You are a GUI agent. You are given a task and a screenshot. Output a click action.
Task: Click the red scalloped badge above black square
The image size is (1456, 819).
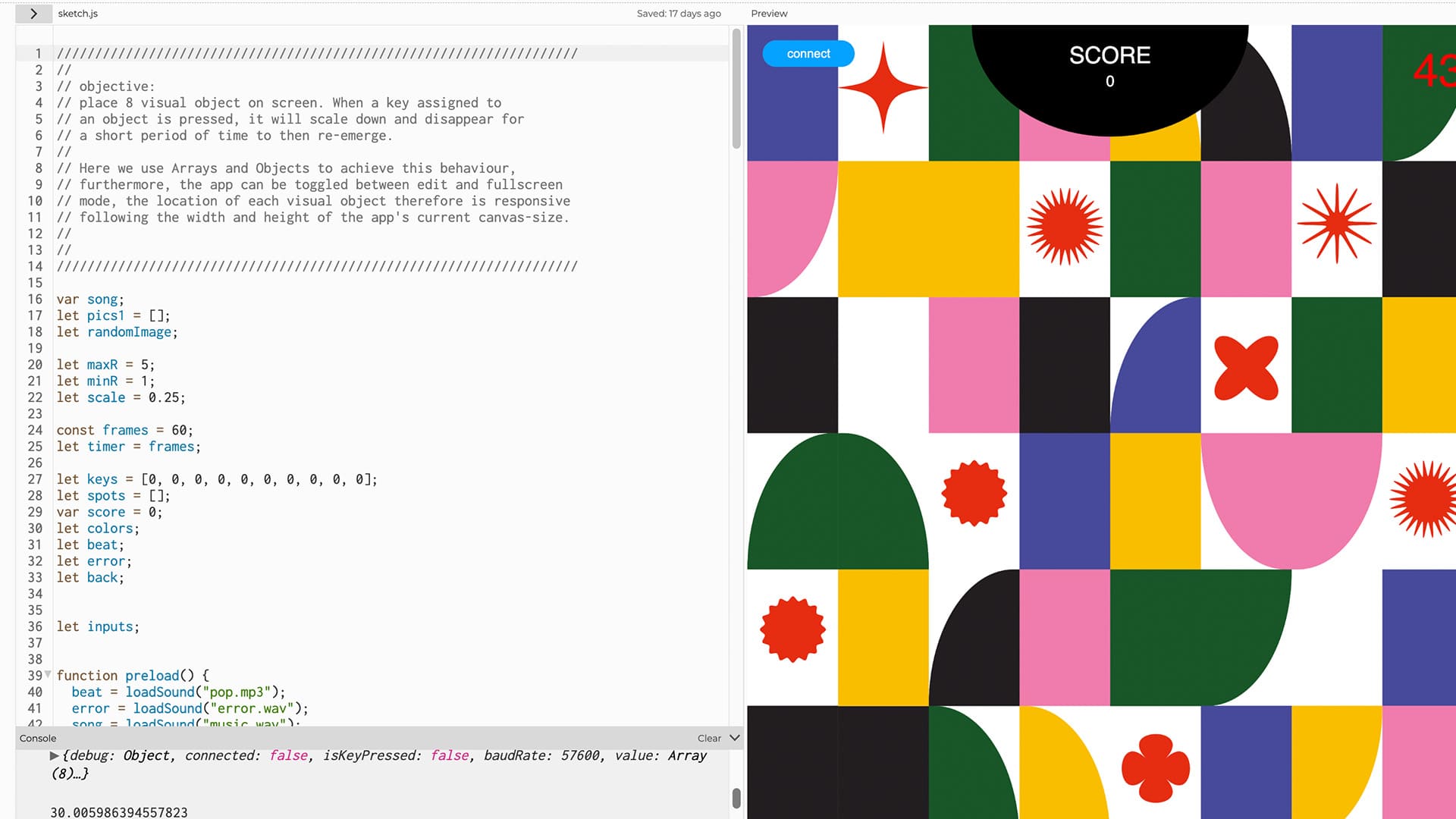point(792,629)
